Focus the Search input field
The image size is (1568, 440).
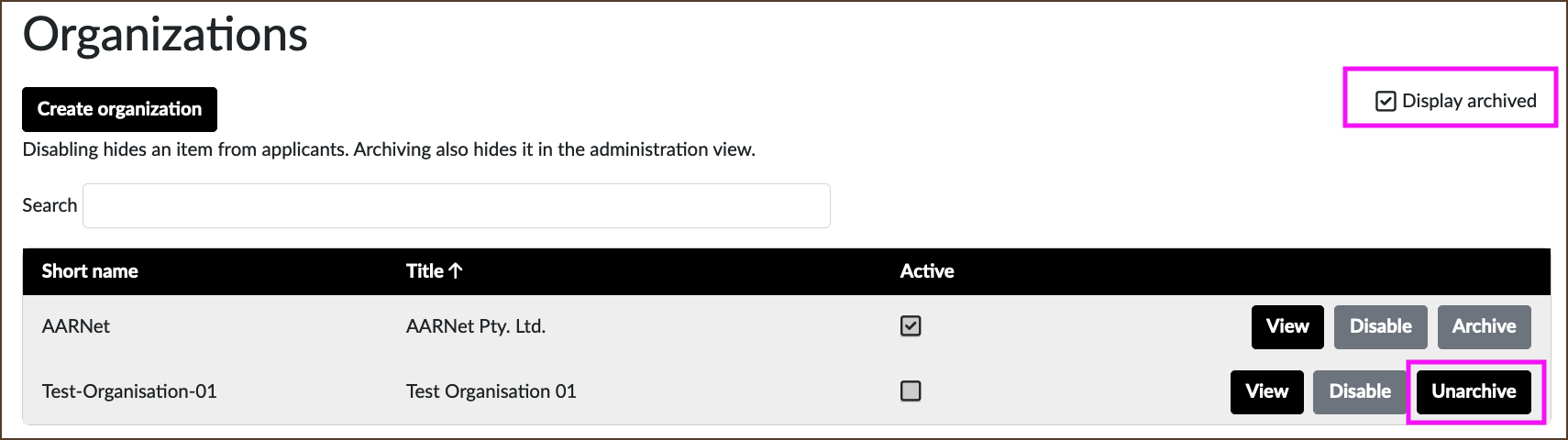coord(457,205)
